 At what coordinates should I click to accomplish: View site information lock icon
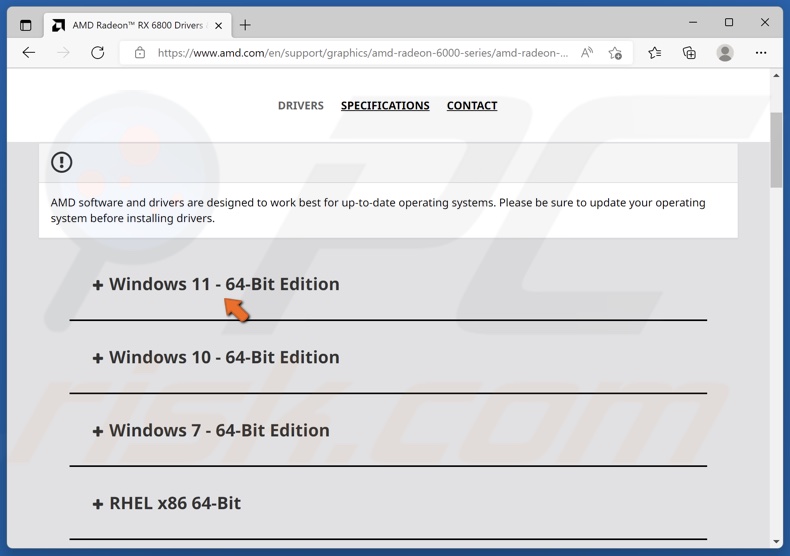(140, 52)
